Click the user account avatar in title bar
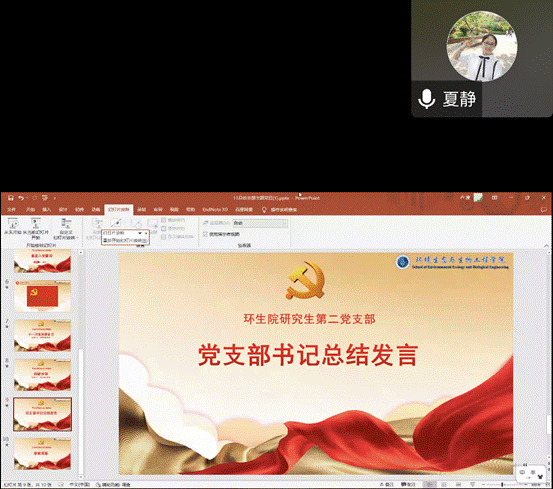 tap(478, 198)
